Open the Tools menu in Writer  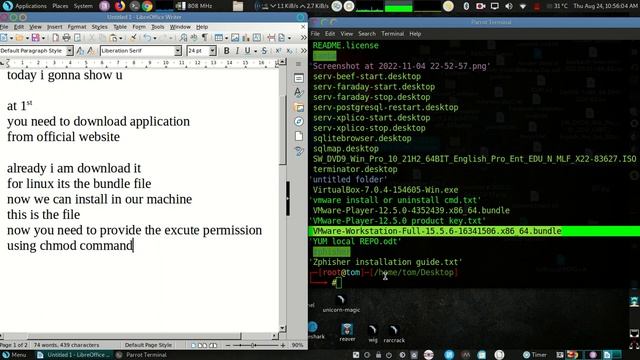pos(158,27)
